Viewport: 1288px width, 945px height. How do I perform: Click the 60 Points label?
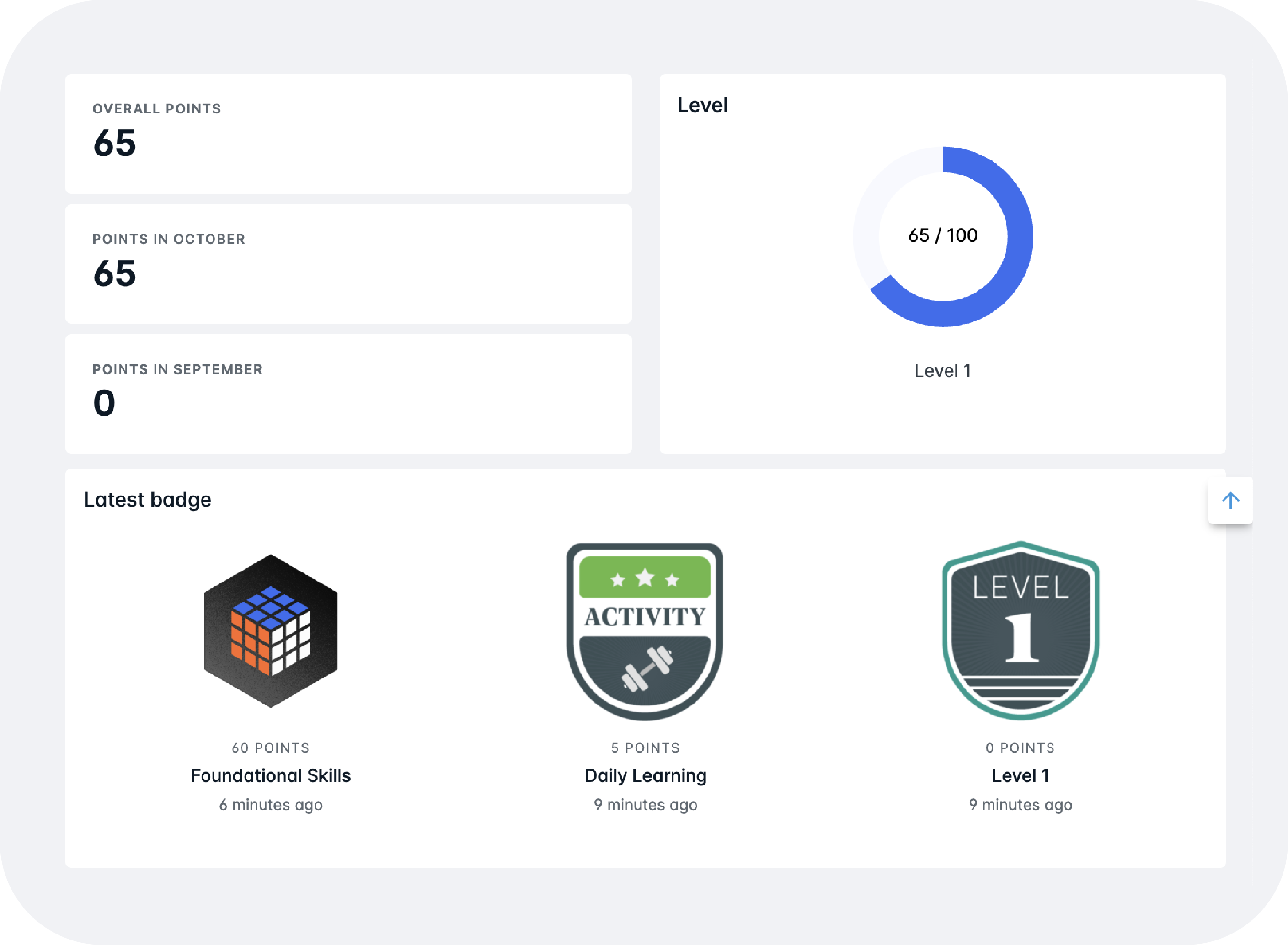(x=271, y=747)
